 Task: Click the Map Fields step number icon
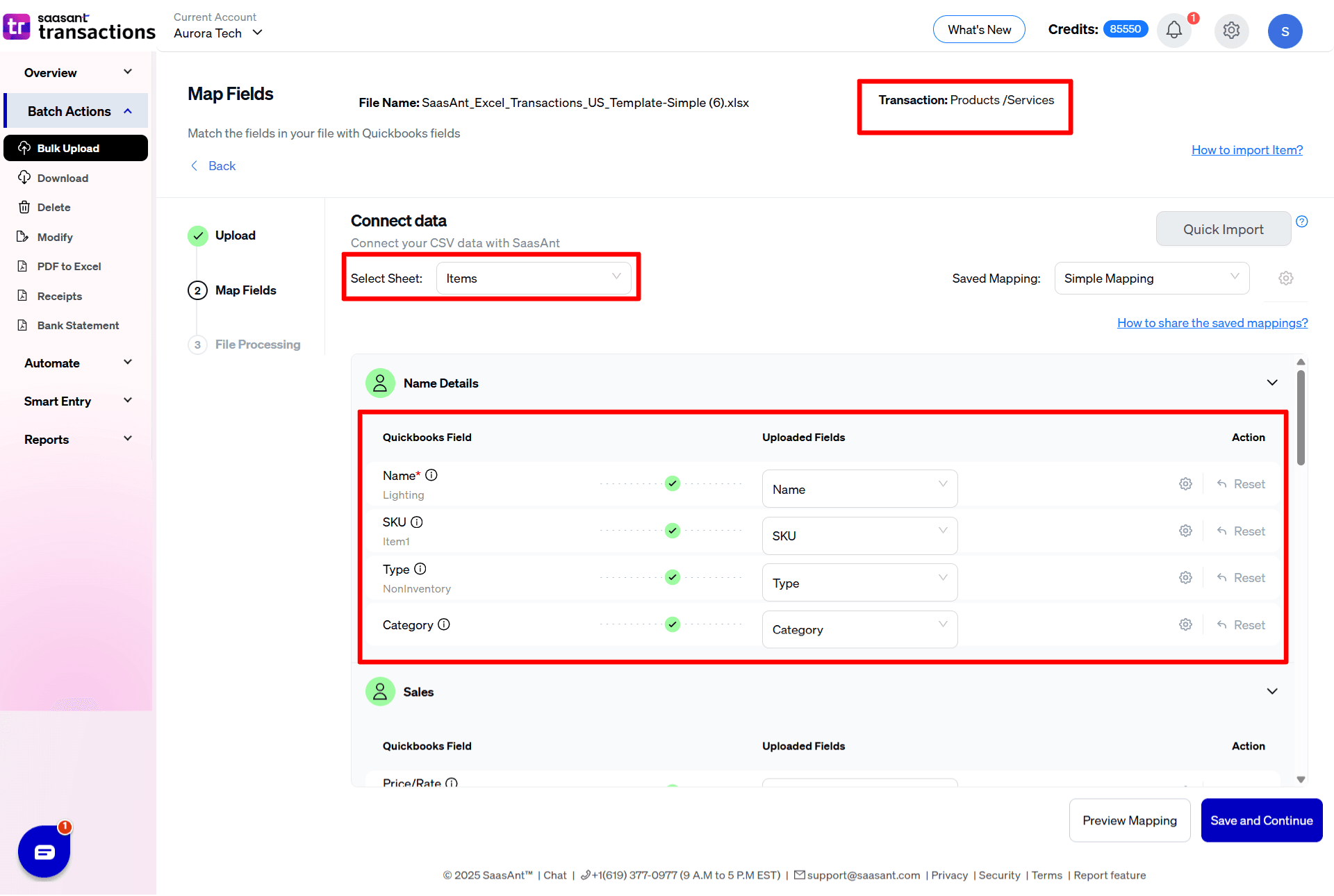[x=197, y=290]
